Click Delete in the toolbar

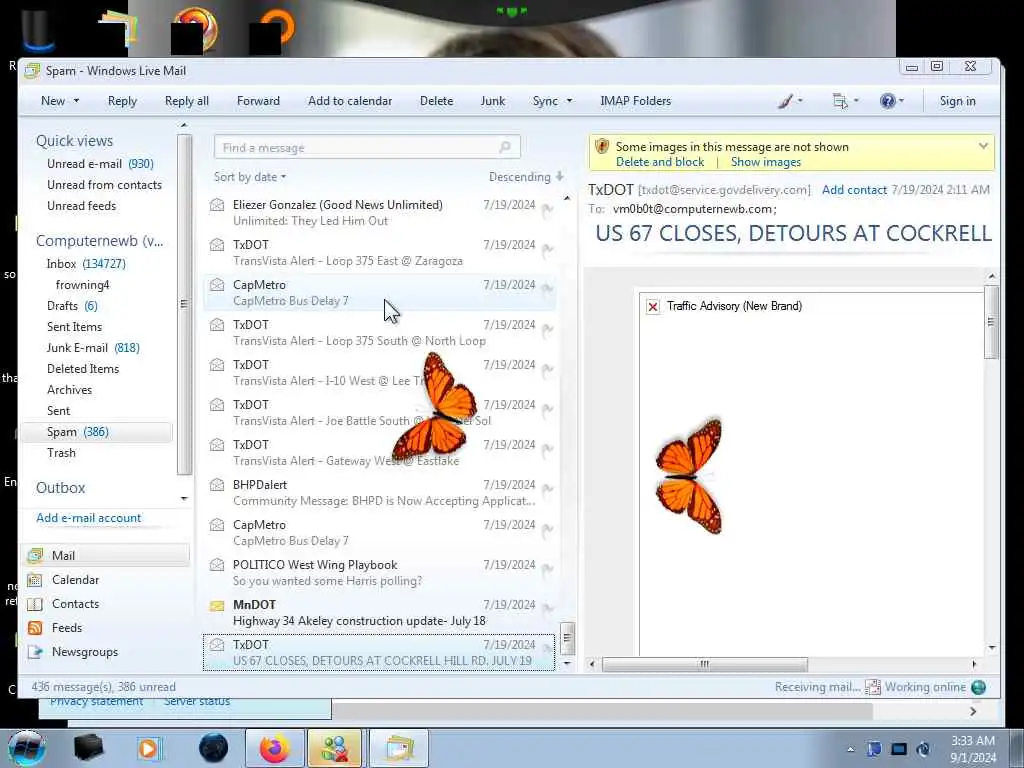coord(436,101)
